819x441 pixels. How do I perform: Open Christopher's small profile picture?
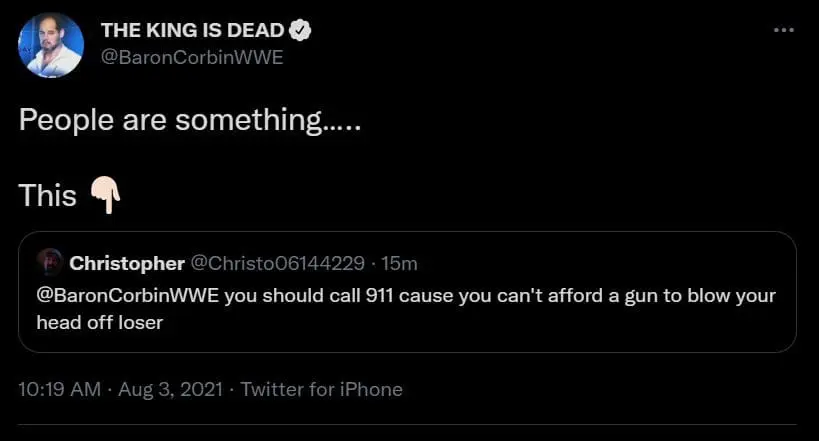pos(49,263)
